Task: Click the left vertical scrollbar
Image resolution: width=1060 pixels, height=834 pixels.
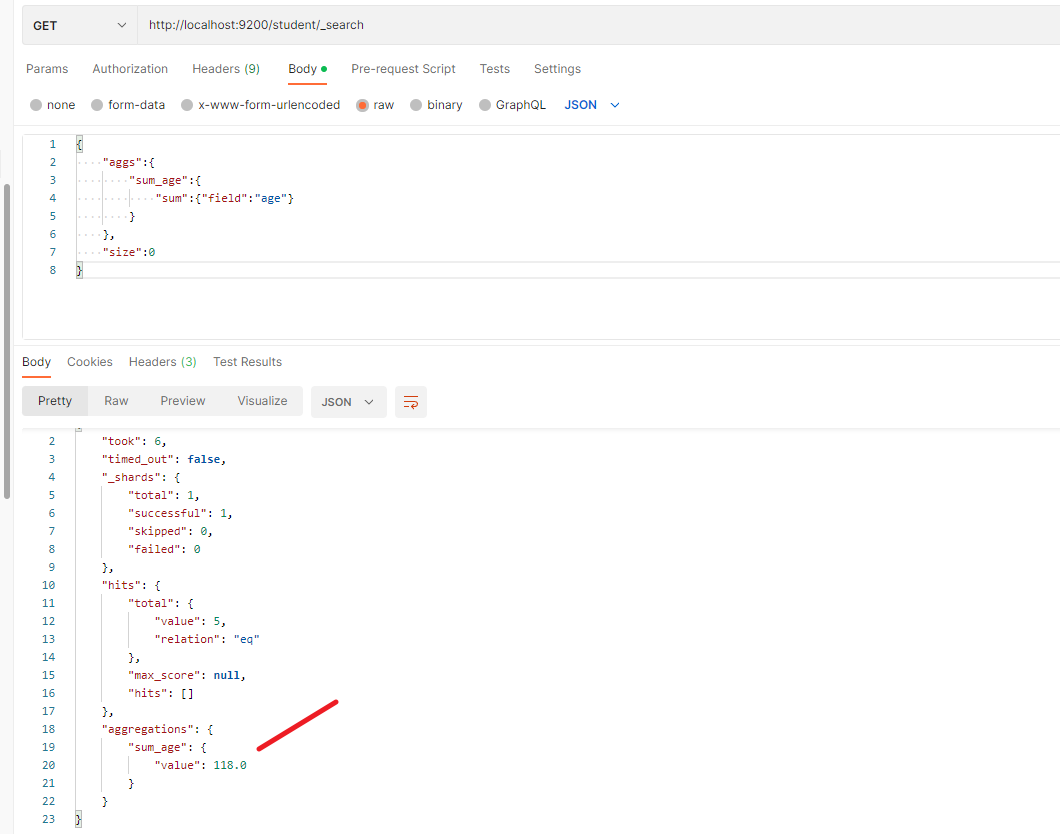Action: (7, 341)
